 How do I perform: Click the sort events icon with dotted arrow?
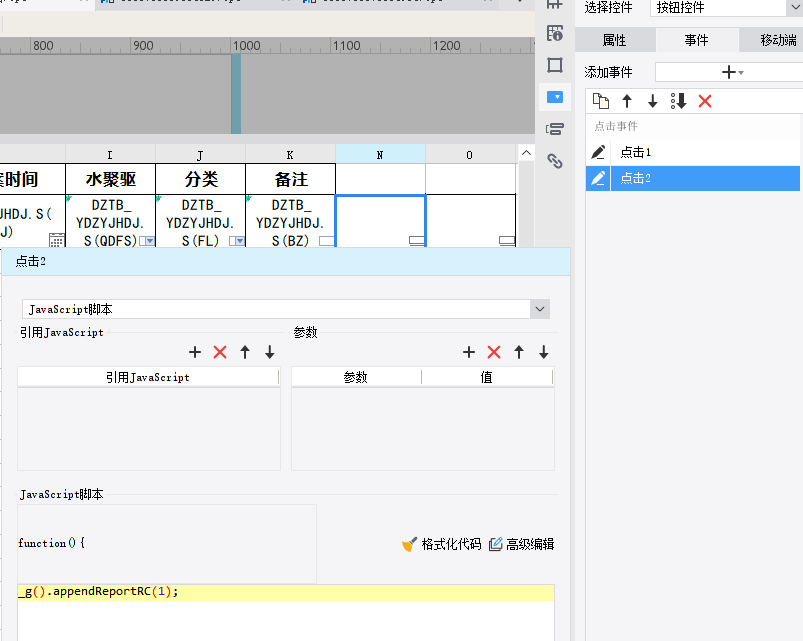tap(679, 101)
